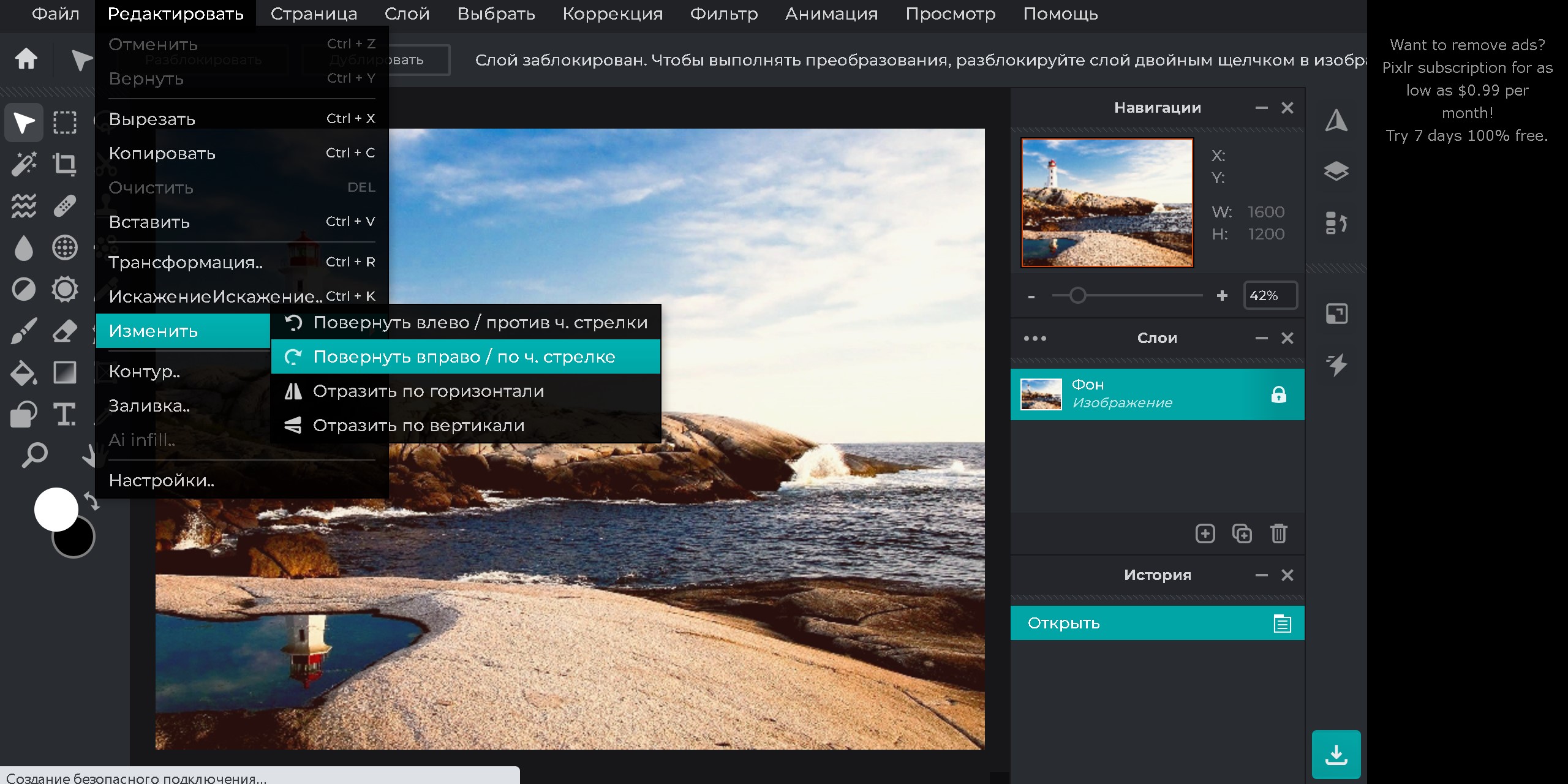Choose Повернуть вправо / по ч. стрелке

click(466, 356)
